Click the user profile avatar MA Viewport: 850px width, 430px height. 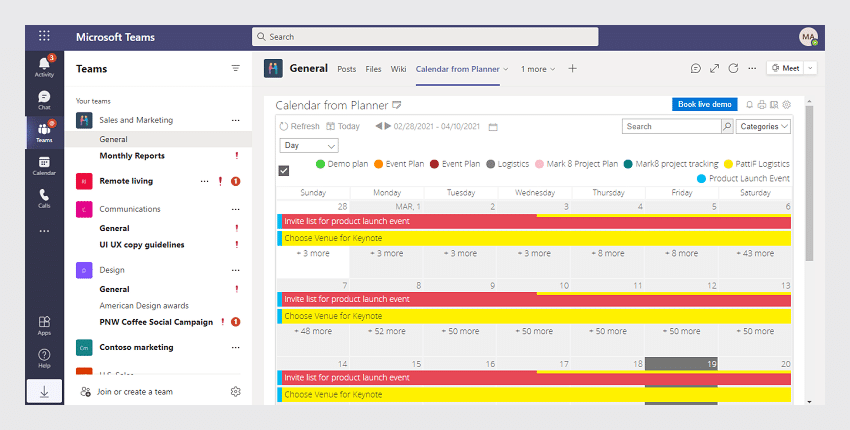pyautogui.click(x=808, y=37)
